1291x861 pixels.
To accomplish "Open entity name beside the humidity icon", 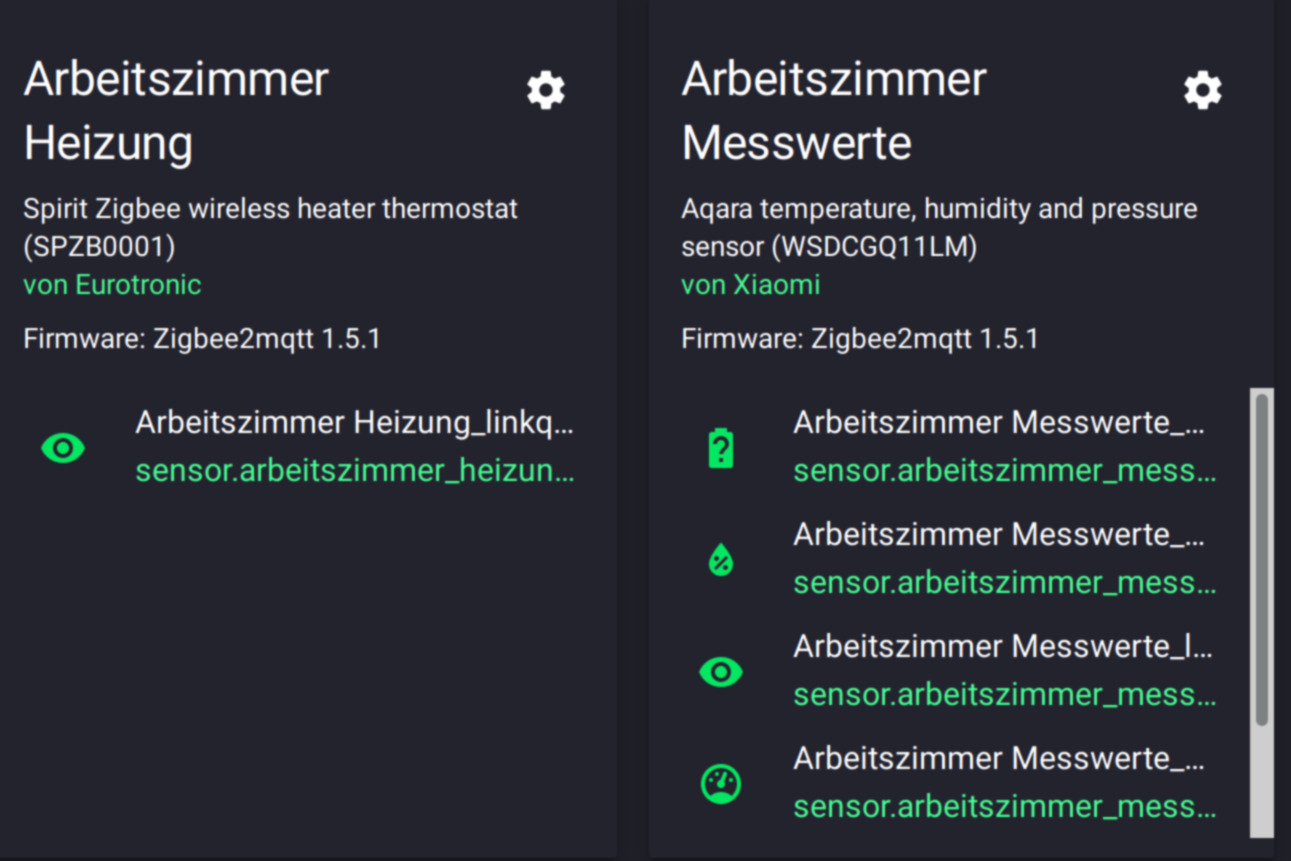I will point(999,535).
